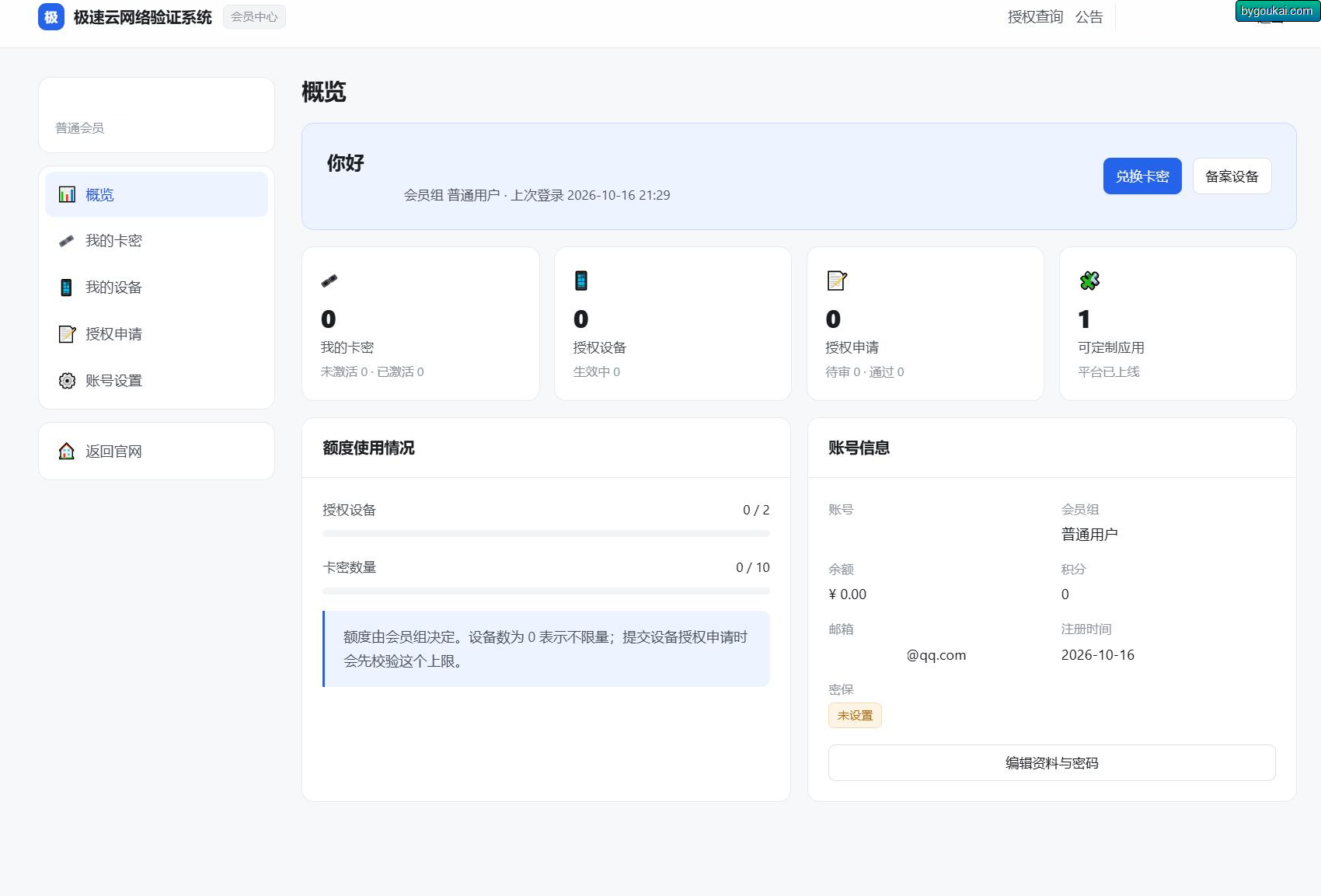Click the phone icon in the 授权设备 stat card
The height and width of the screenshot is (896, 1321).
581,281
